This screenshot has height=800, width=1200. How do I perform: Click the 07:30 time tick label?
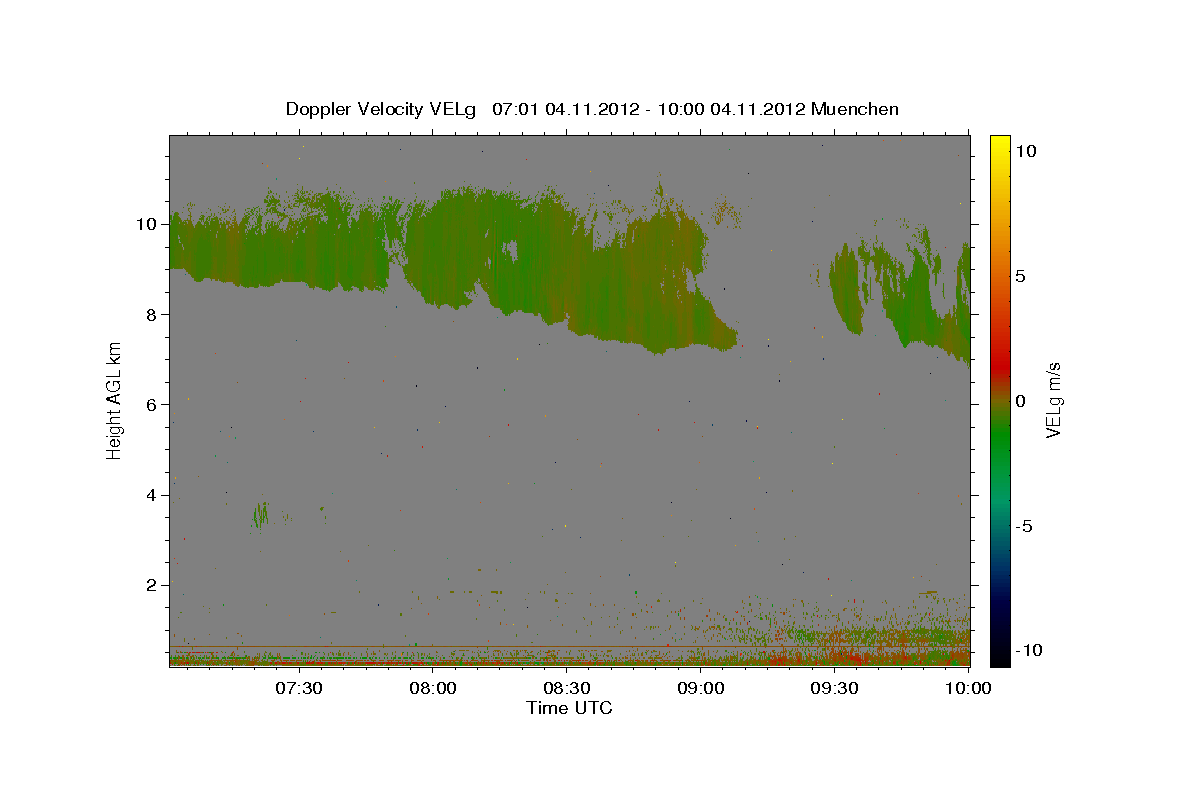[299, 689]
